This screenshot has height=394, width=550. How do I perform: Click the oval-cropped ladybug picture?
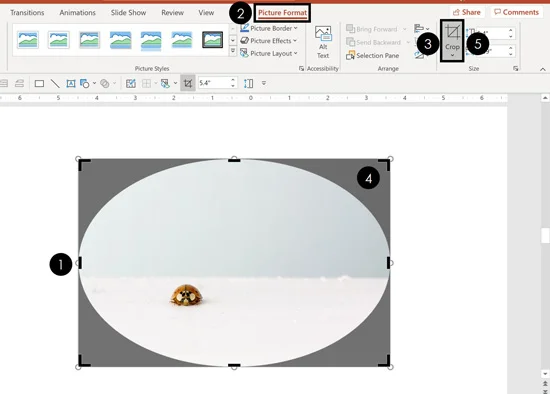(x=234, y=263)
